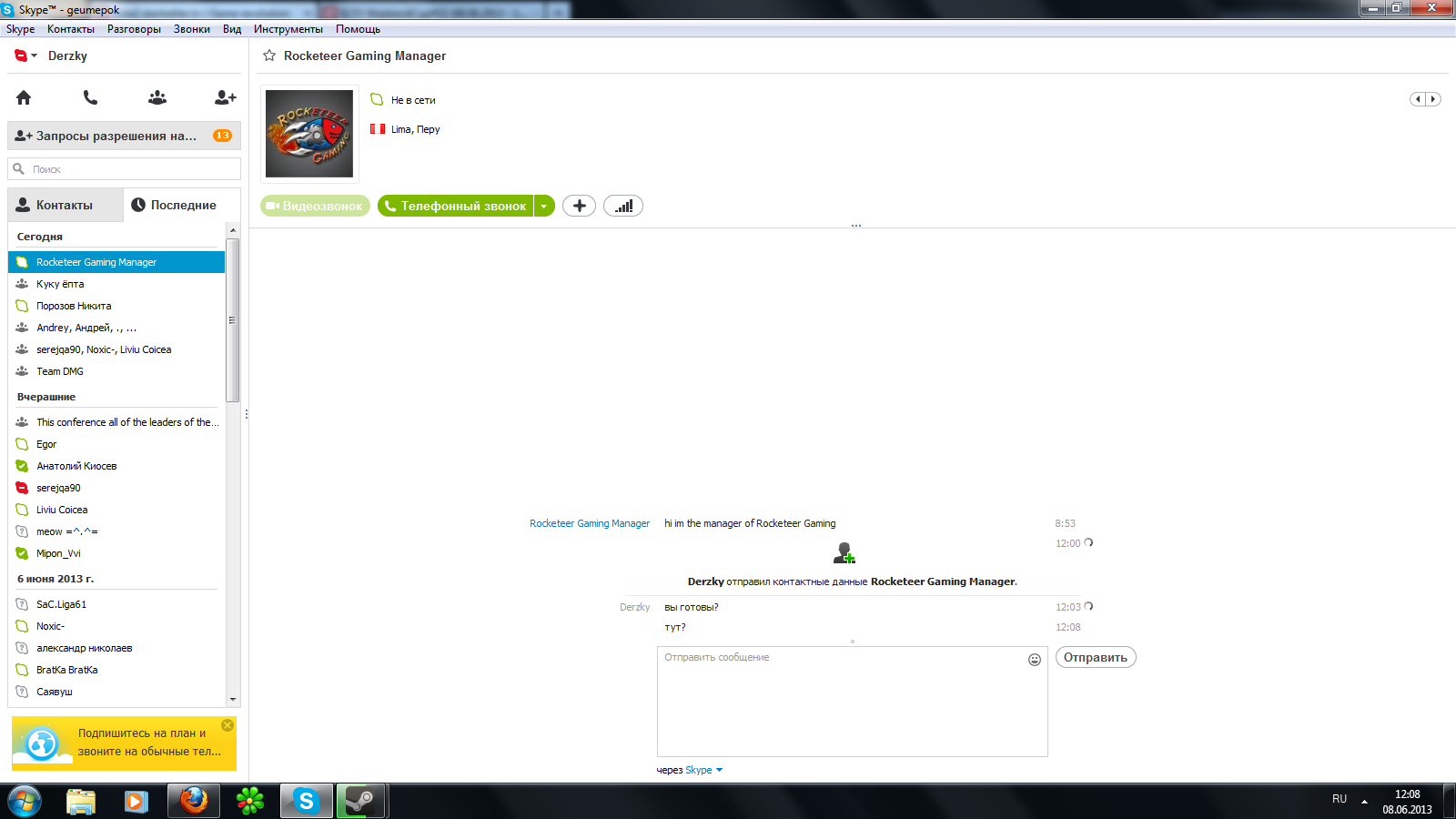Click Rocketeer Gaming Manager sender name

[x=590, y=523]
